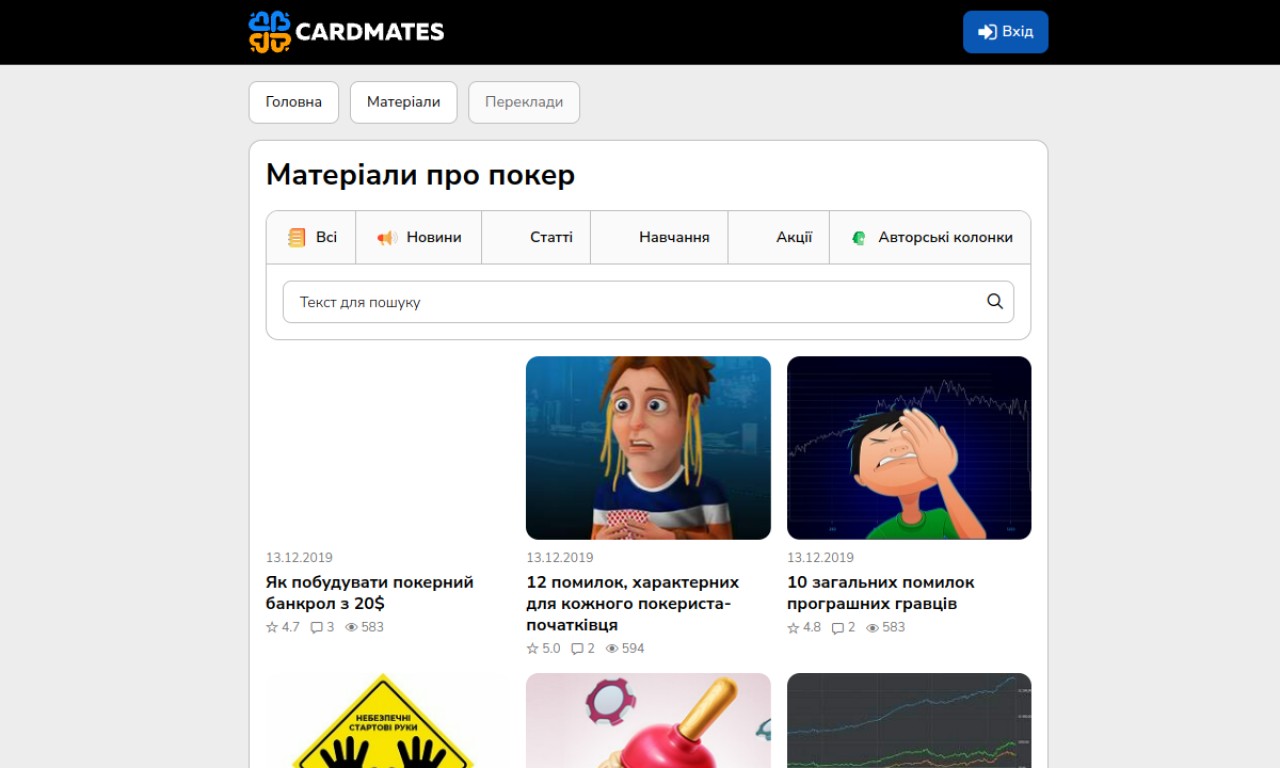Open article 10 загальних помилок програшних гравців
1280x768 pixels.
click(x=880, y=593)
